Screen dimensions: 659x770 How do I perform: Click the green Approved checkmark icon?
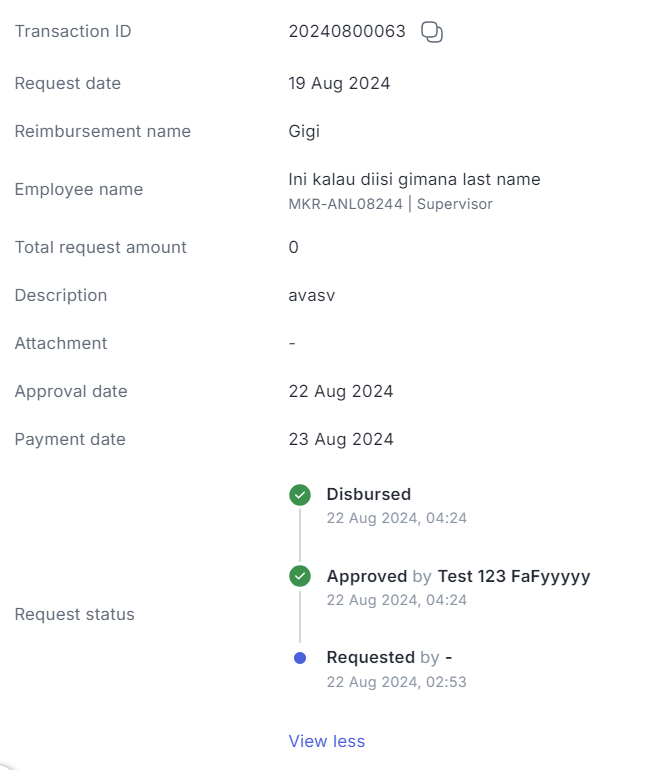(300, 576)
